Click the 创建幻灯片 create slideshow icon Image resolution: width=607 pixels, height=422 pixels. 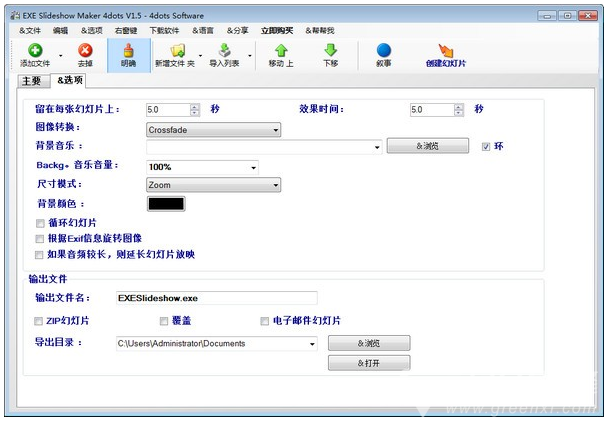click(446, 51)
